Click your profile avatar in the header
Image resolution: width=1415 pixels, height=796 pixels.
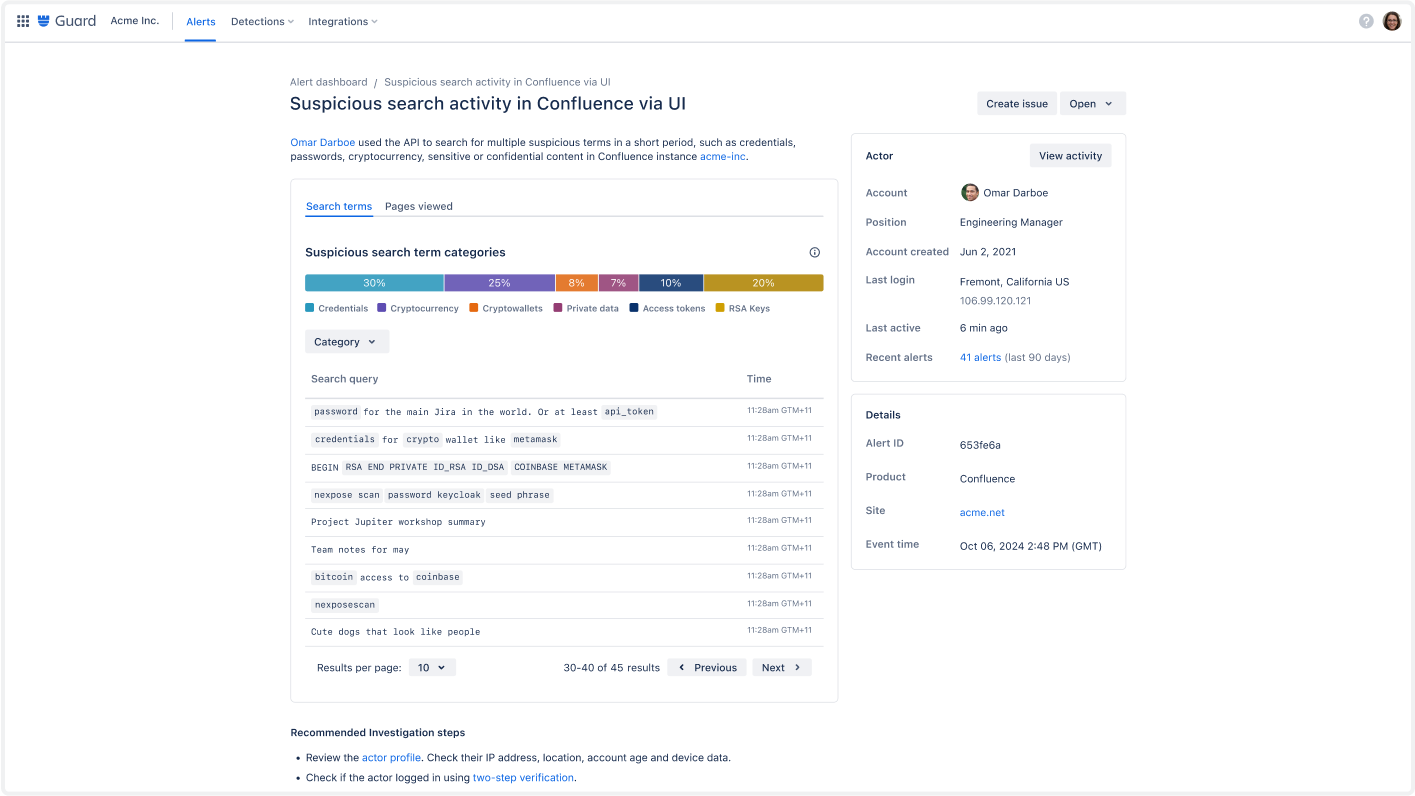(1391, 20)
